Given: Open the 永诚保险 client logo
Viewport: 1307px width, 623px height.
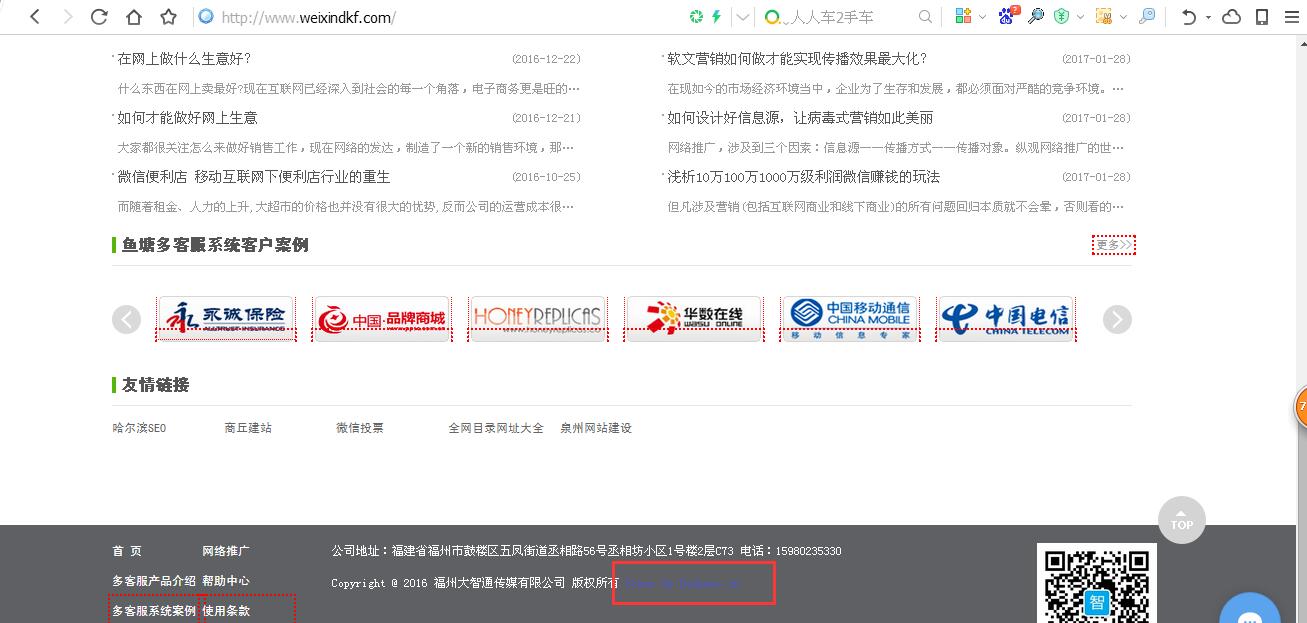Looking at the screenshot, I should point(226,319).
